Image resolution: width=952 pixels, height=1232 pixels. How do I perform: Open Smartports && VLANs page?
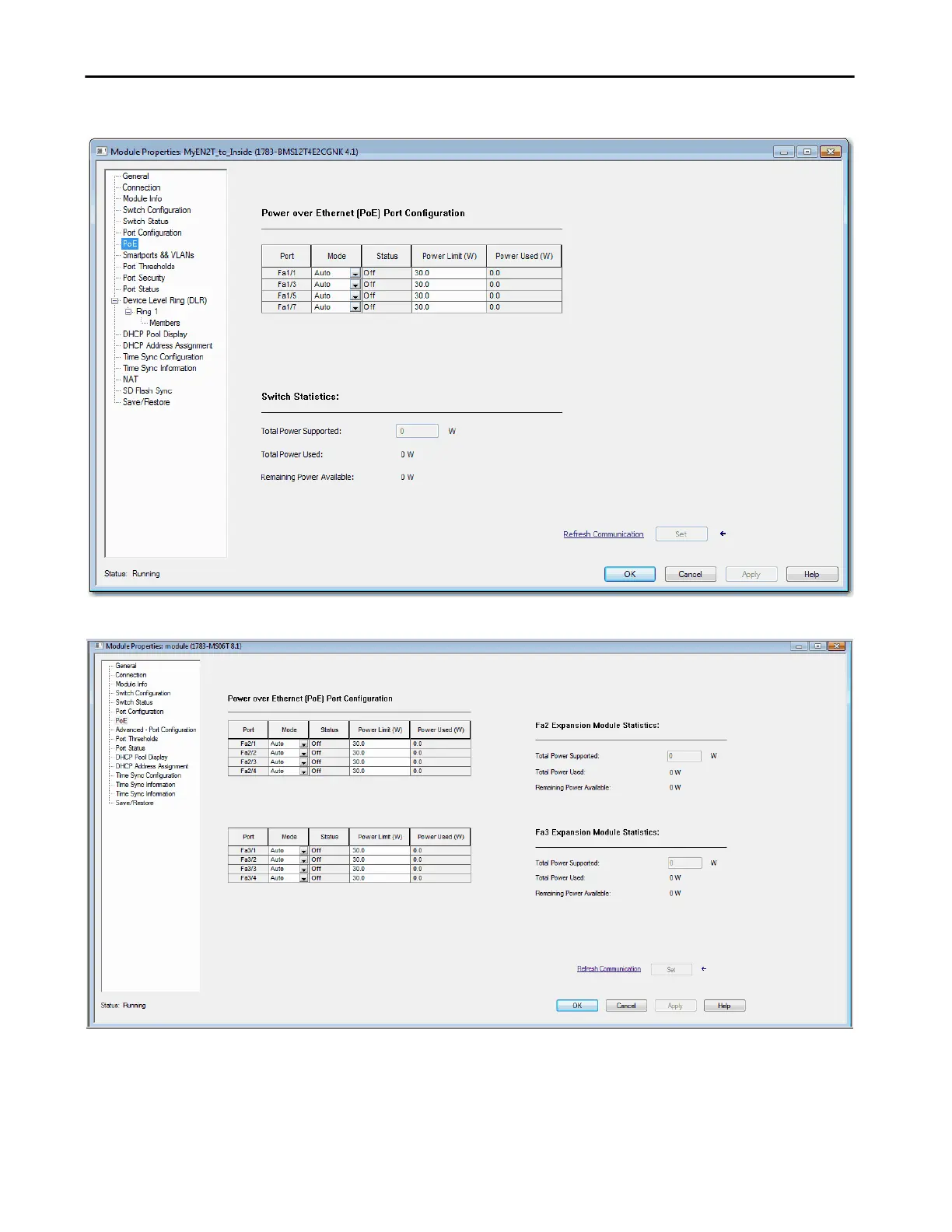158,255
